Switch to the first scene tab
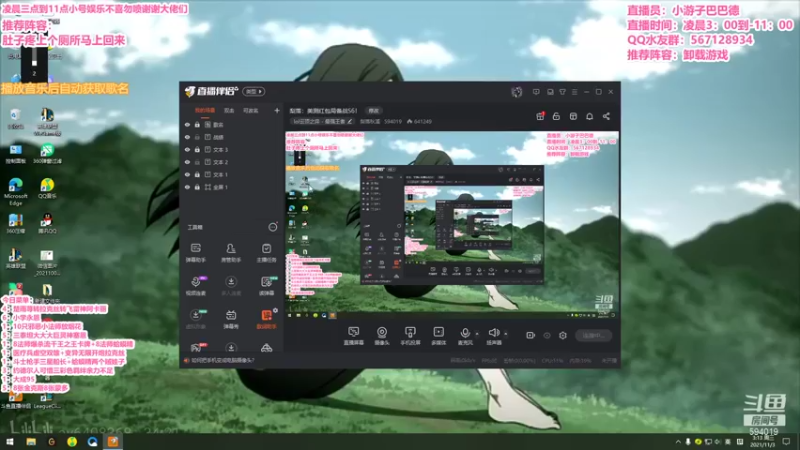This screenshot has height=450, width=800. click(205, 110)
